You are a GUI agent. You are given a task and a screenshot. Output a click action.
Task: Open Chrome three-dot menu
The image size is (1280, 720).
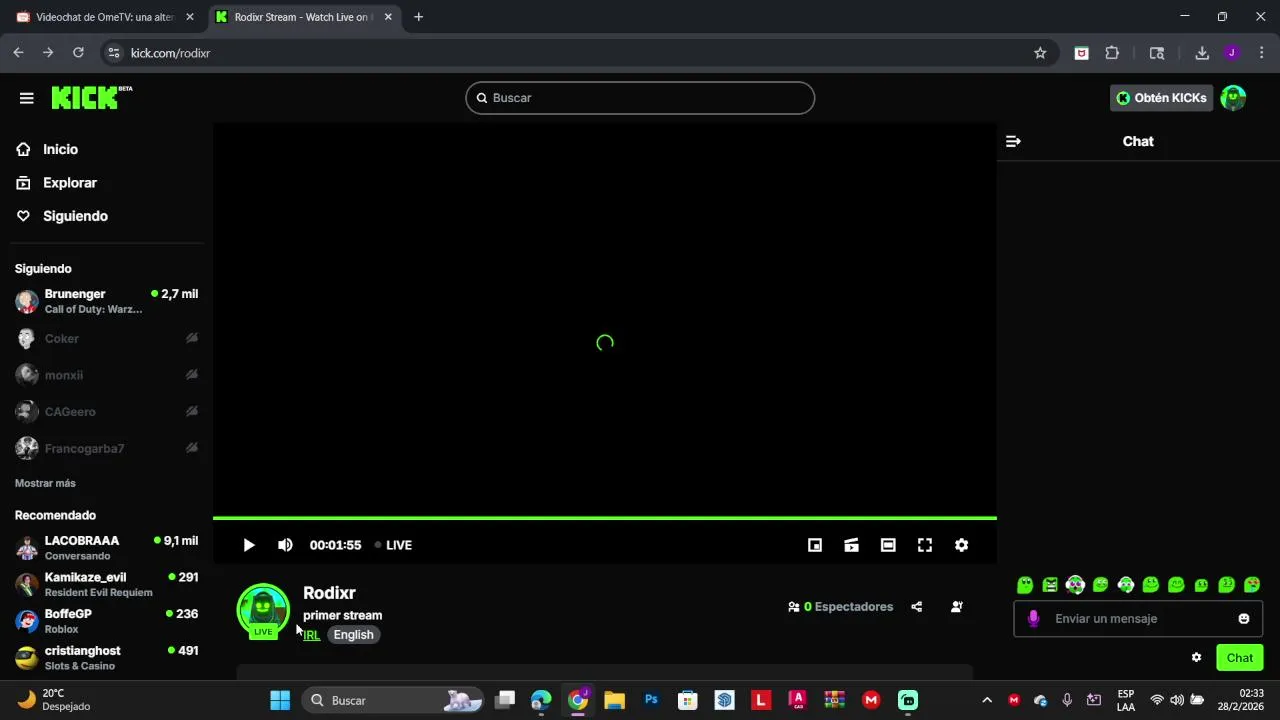(x=1261, y=53)
